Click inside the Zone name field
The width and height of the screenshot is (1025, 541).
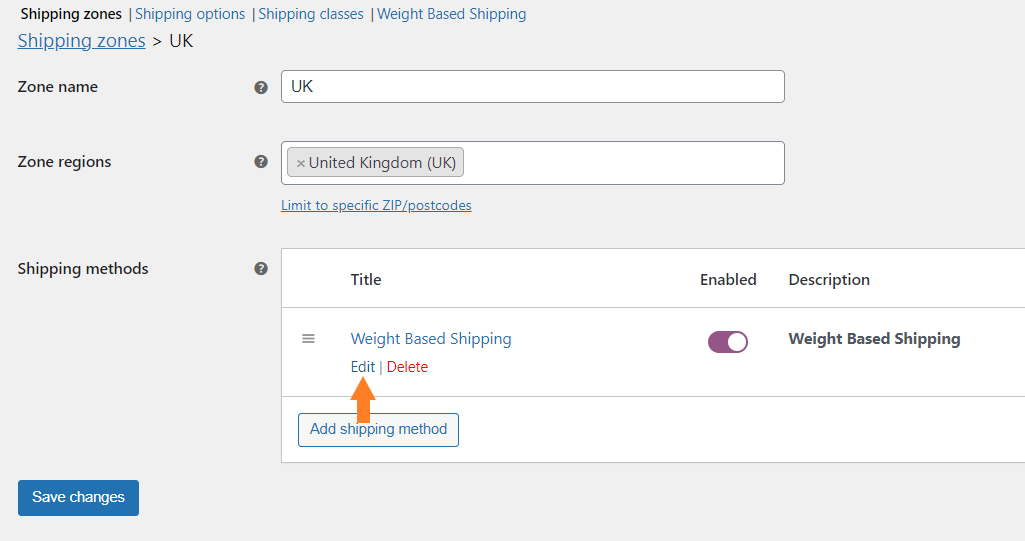533,86
